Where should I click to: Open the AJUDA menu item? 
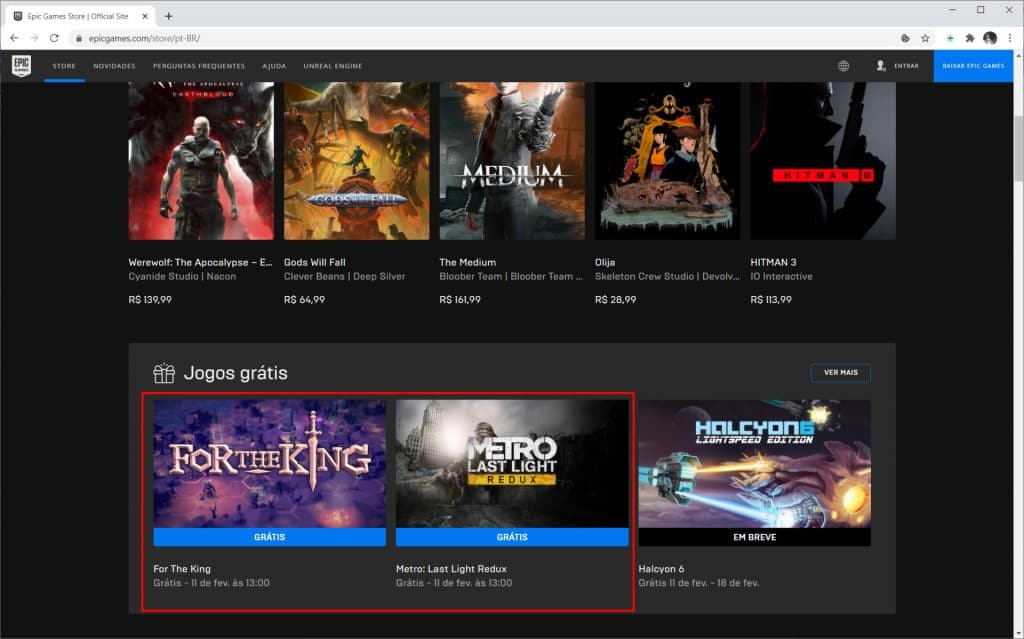pos(274,66)
